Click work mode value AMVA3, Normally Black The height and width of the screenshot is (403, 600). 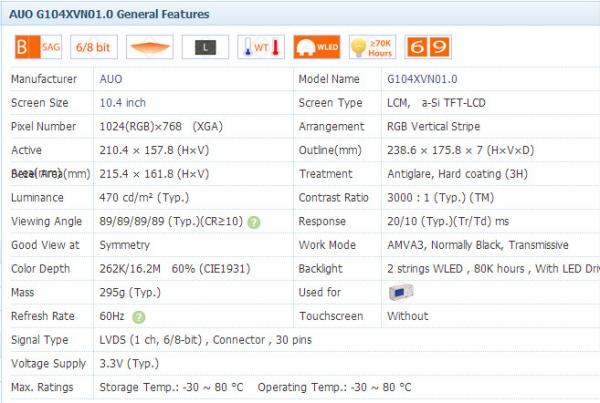click(478, 245)
